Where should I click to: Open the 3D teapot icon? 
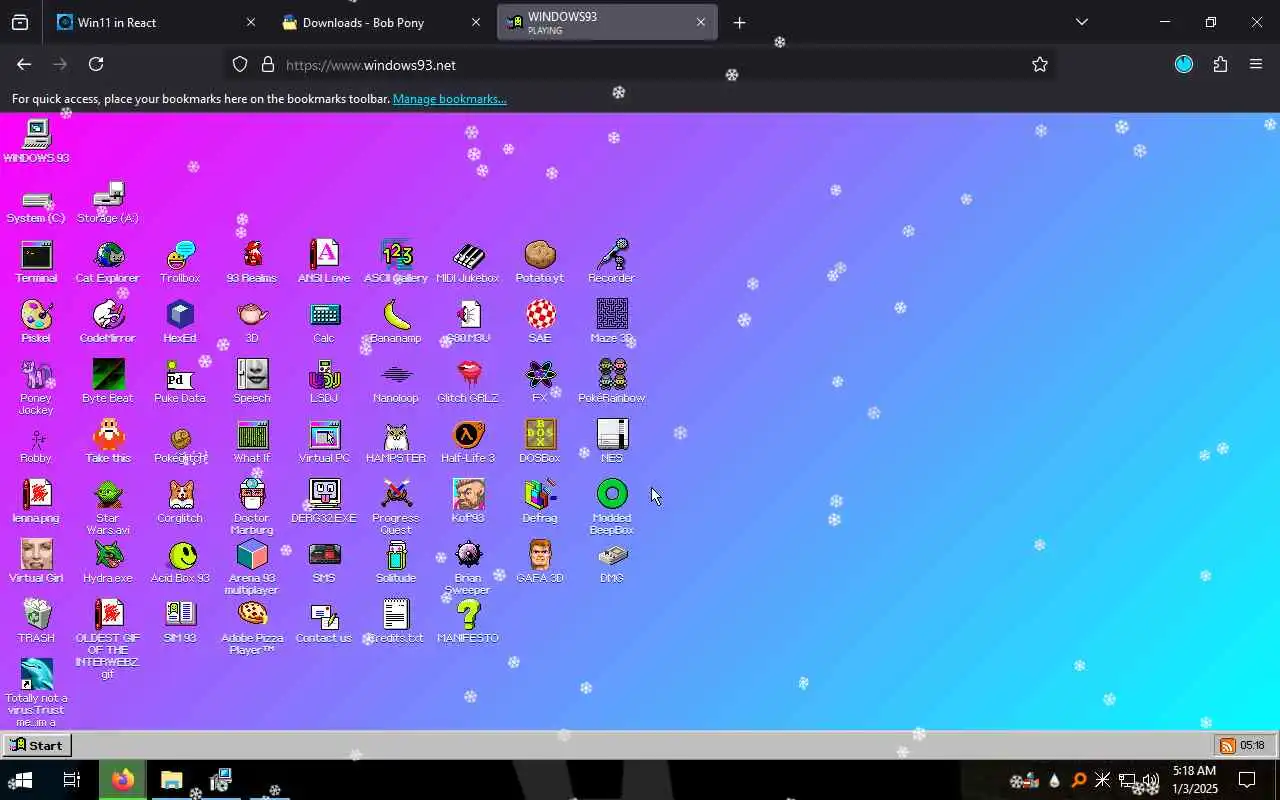pyautogui.click(x=252, y=322)
